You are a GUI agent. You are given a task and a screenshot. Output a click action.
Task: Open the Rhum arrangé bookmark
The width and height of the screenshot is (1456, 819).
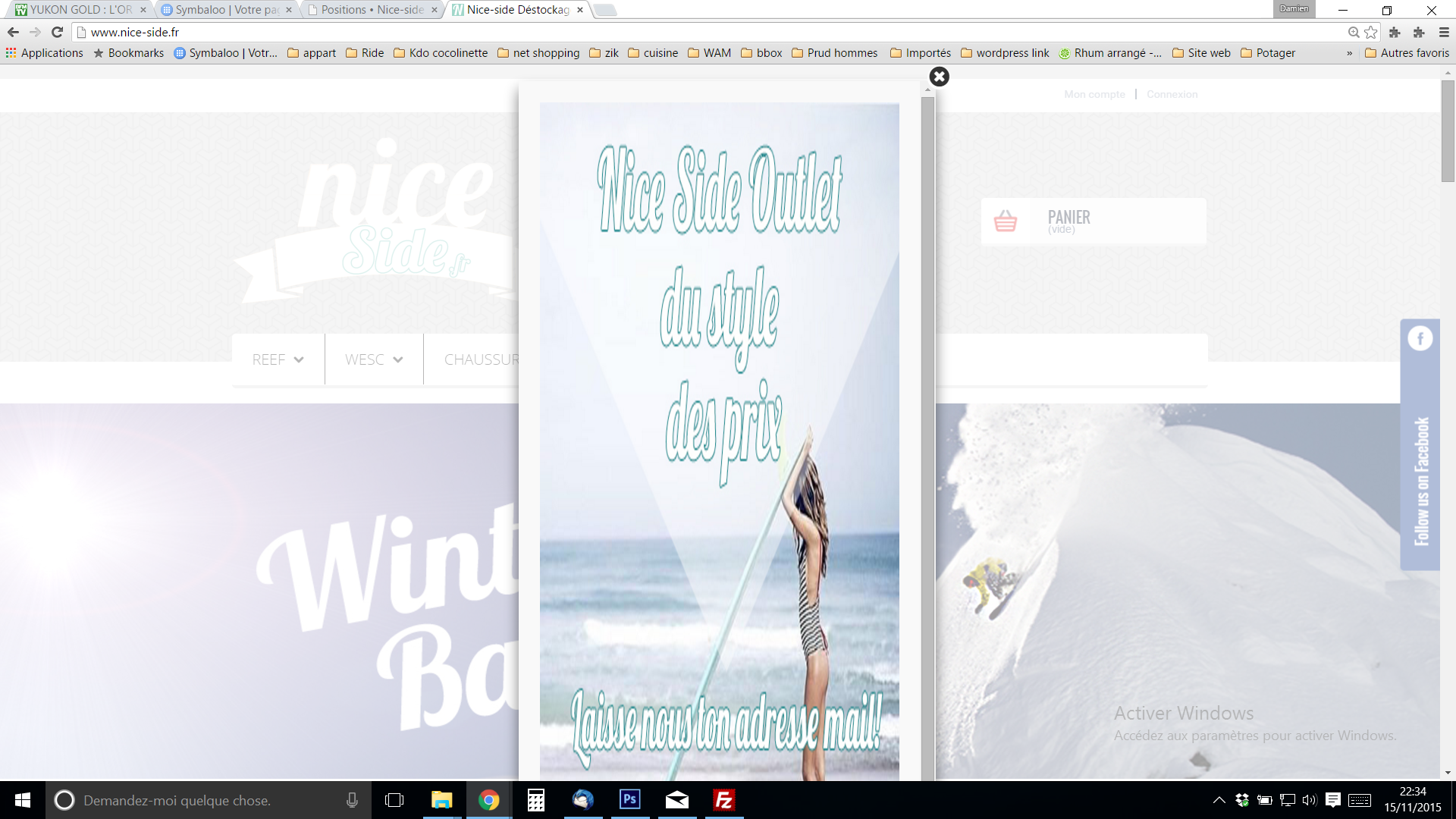(1110, 53)
